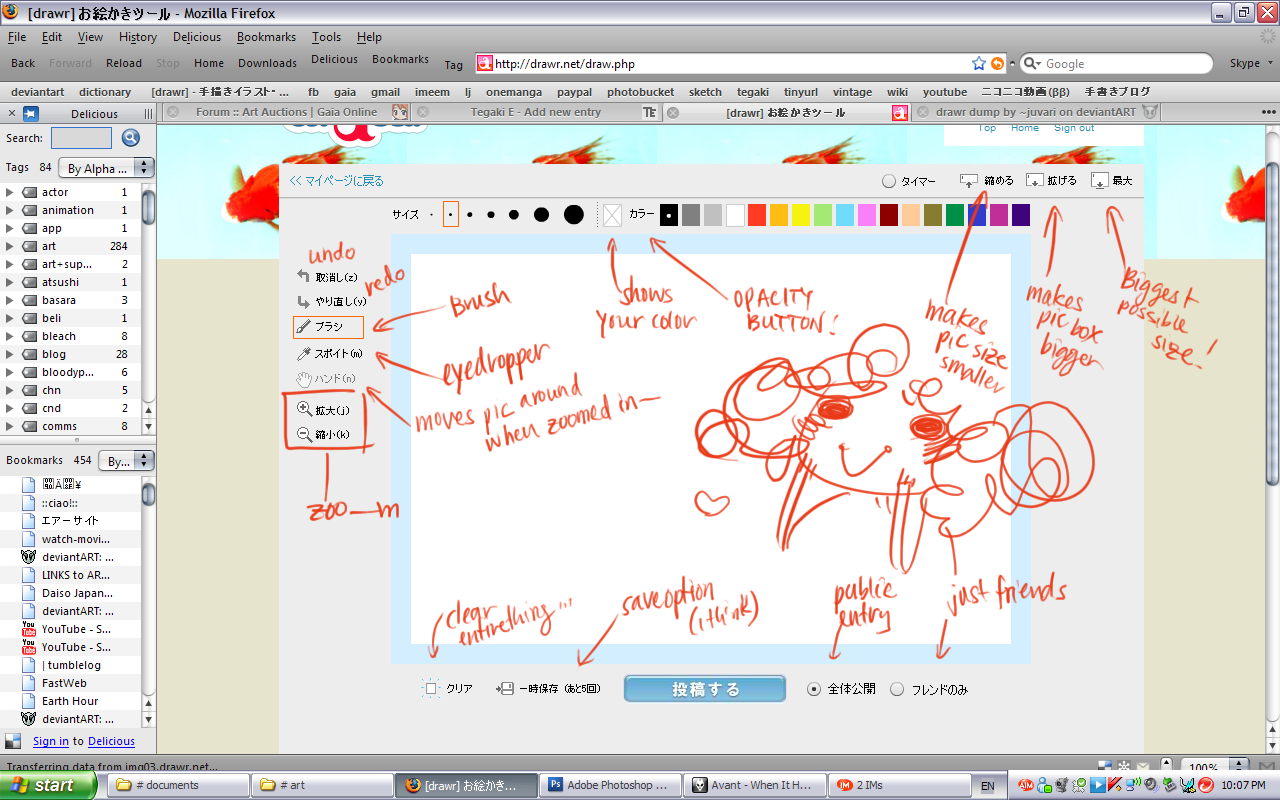Click the undo arrow icon (取消し)

tap(304, 276)
